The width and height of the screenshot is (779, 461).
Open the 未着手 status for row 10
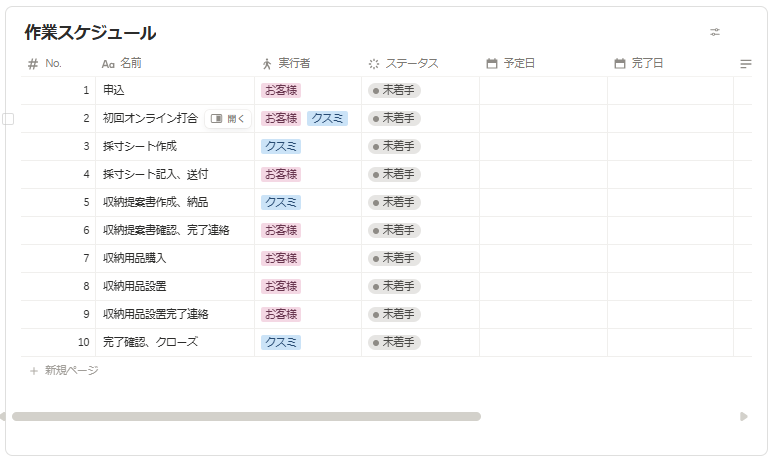pyautogui.click(x=395, y=342)
